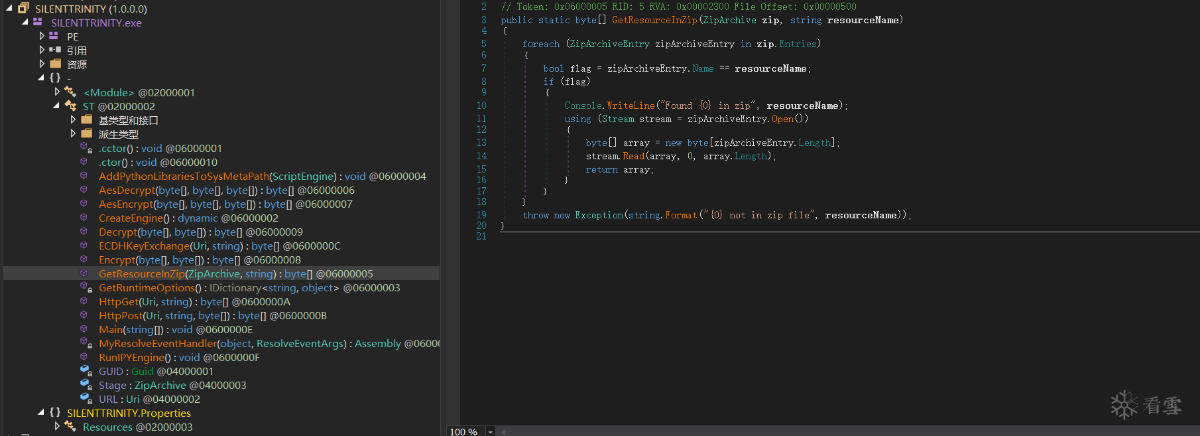Viewport: 1200px width, 436px height.
Task: Follow the Exception type in throw statement
Action: 597,215
